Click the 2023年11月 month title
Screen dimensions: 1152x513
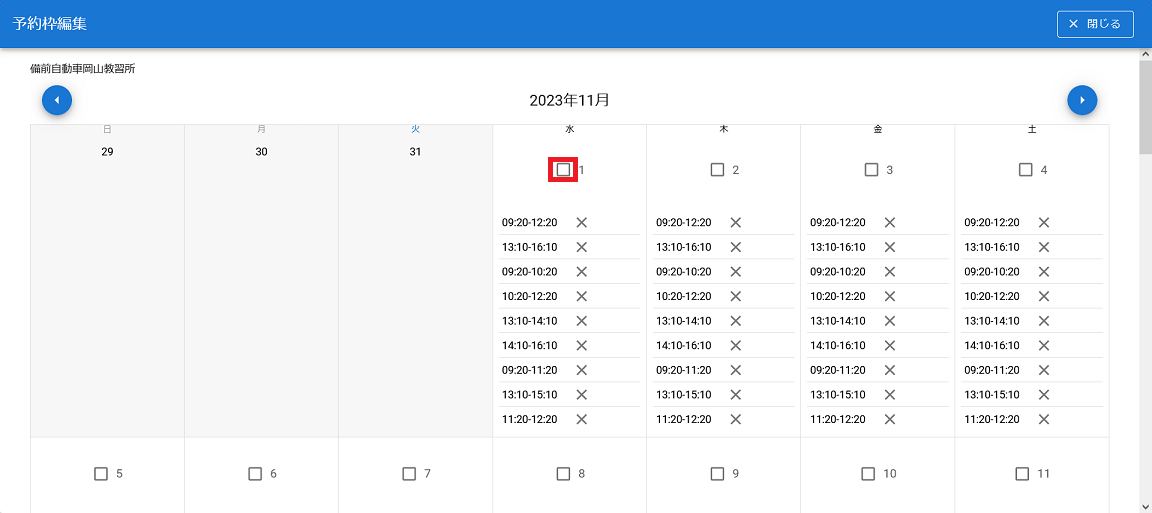[x=569, y=100]
